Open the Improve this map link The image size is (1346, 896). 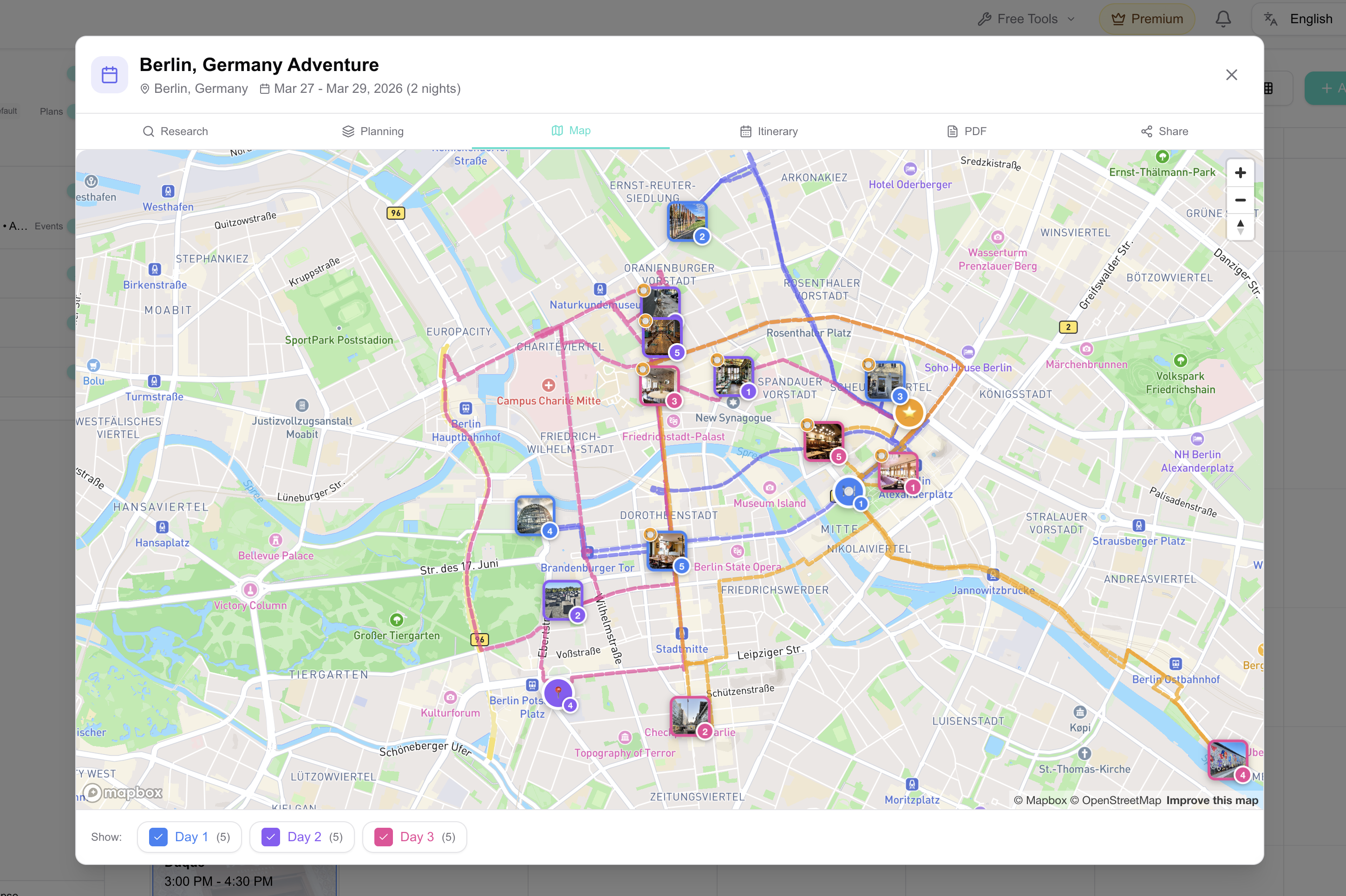(x=1212, y=800)
